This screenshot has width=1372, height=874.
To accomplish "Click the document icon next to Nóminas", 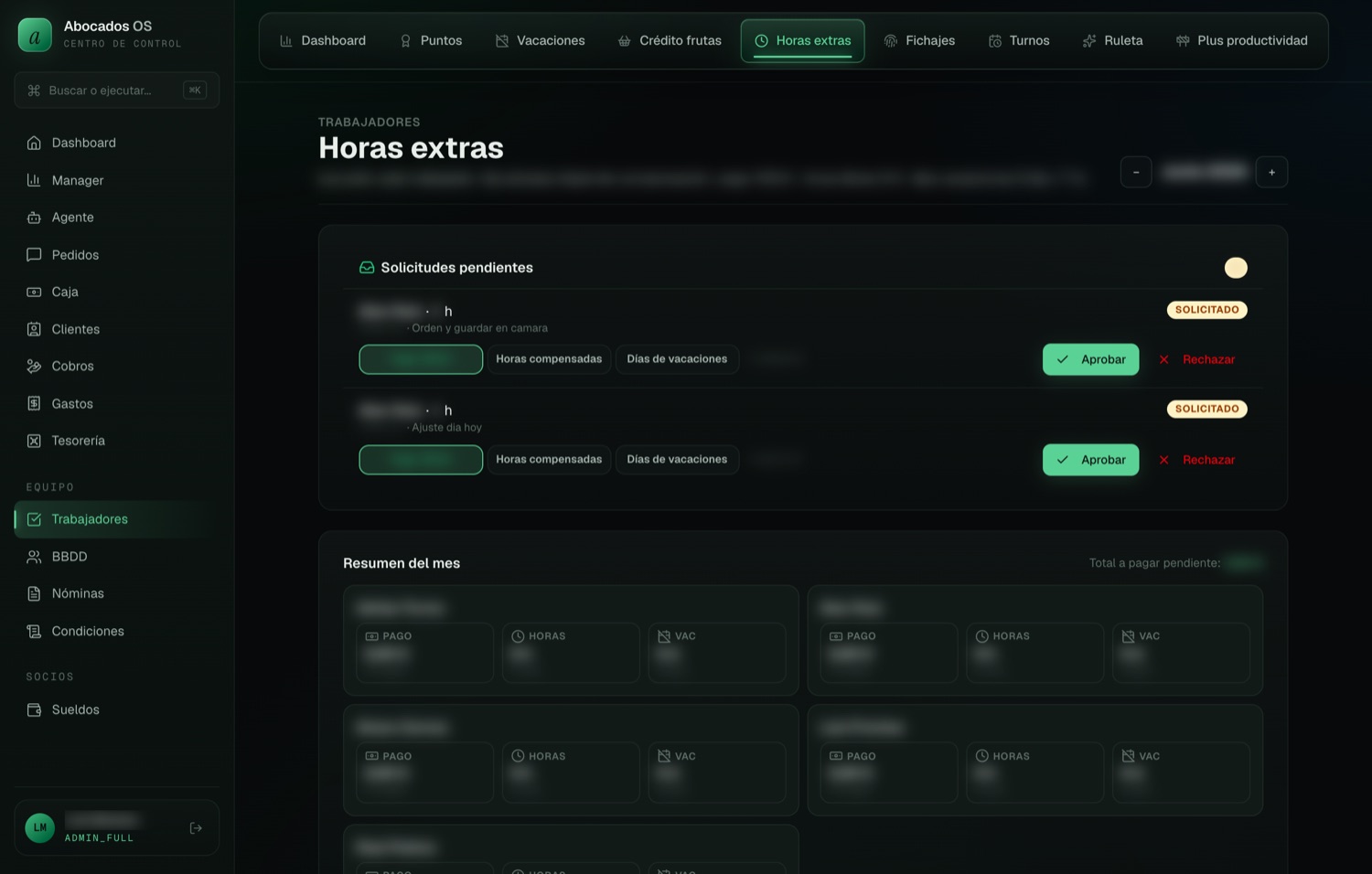I will [34, 593].
